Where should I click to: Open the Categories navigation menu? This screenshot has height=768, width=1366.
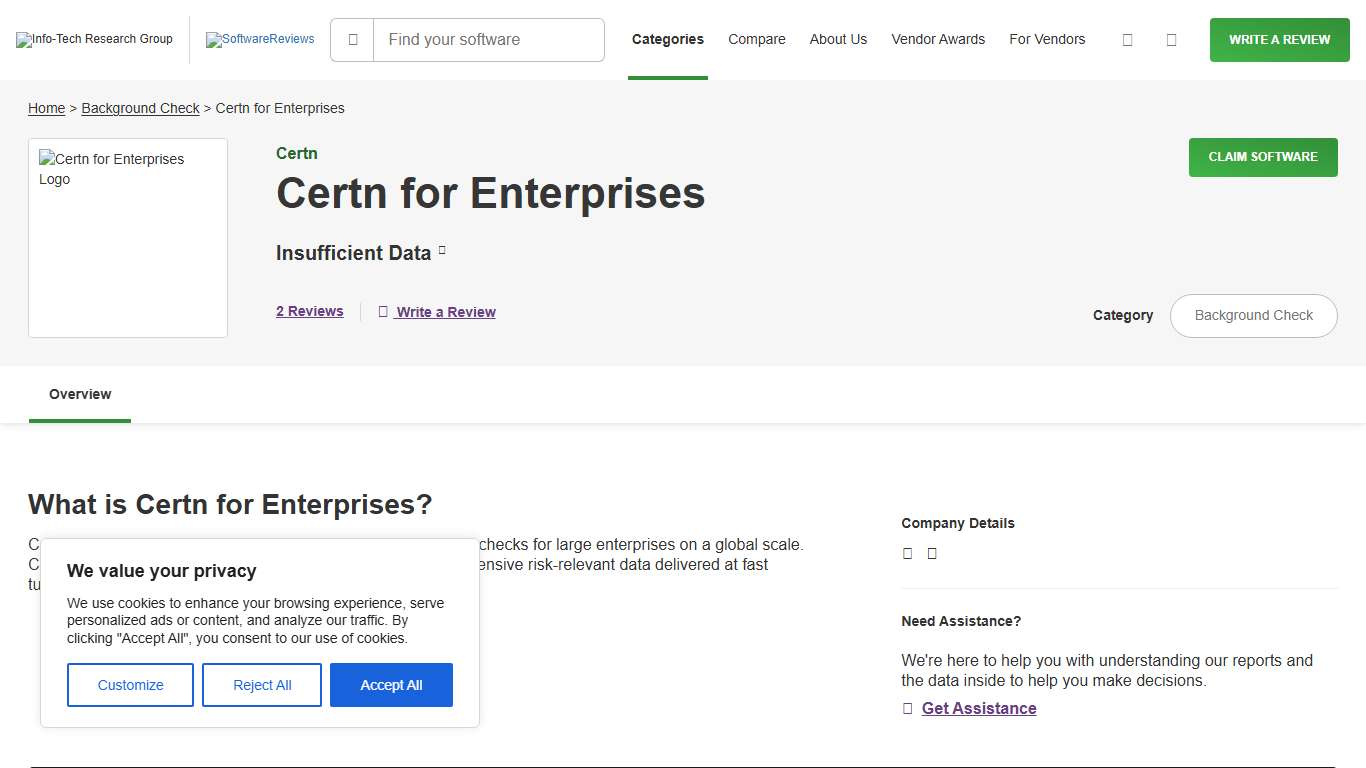(x=667, y=40)
